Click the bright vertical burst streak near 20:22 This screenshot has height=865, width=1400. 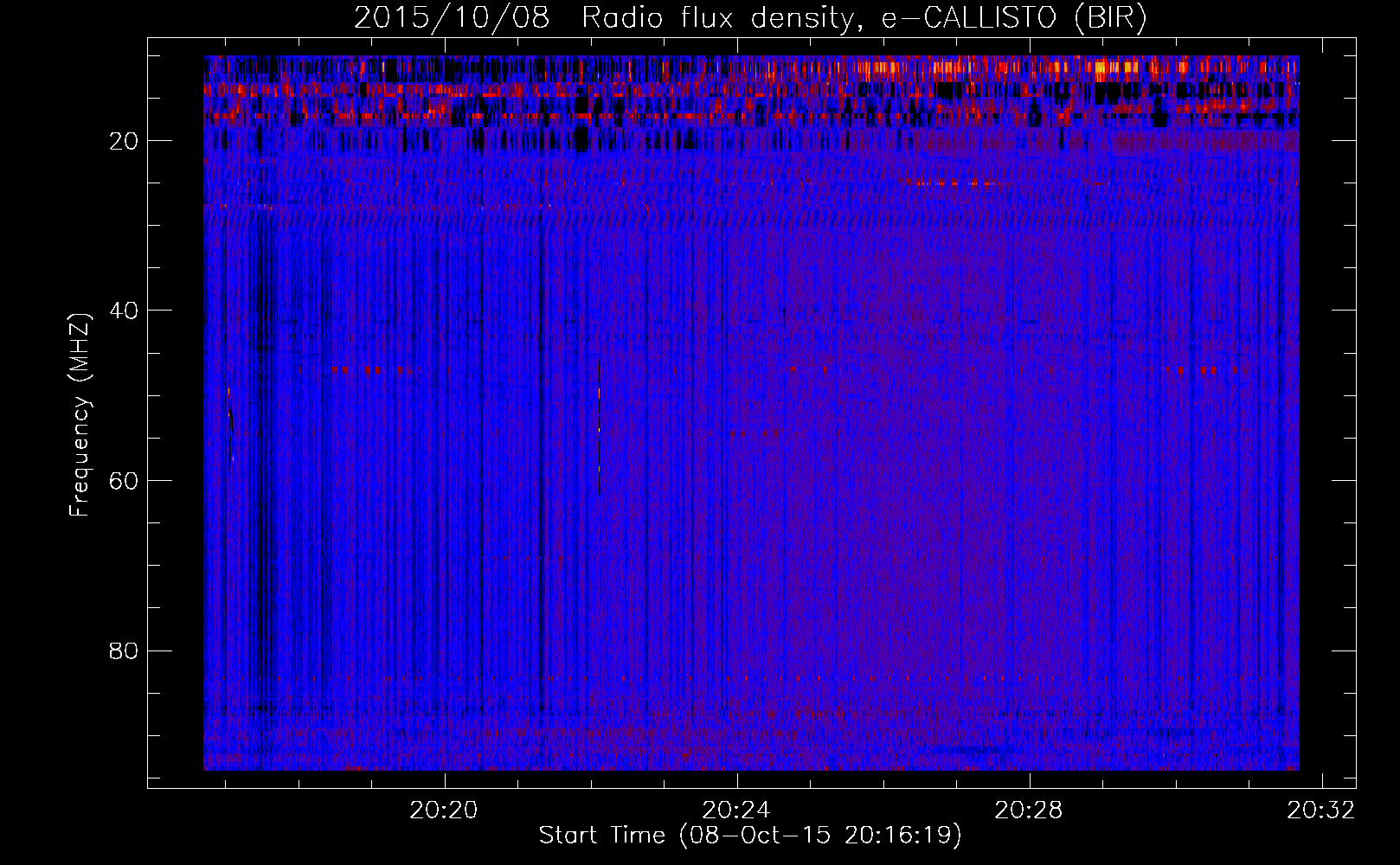(x=599, y=427)
